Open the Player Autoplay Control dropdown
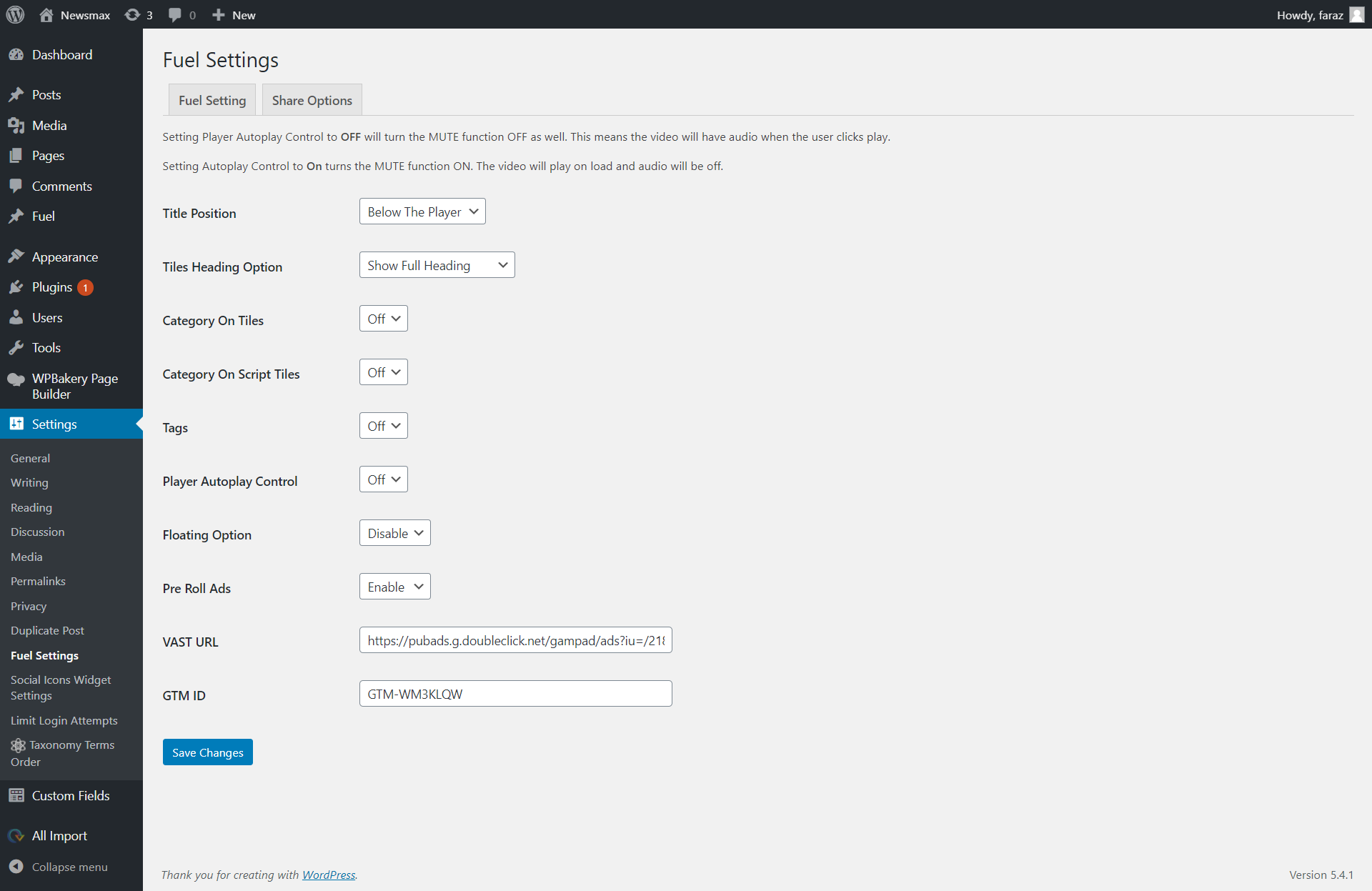 pyautogui.click(x=383, y=480)
